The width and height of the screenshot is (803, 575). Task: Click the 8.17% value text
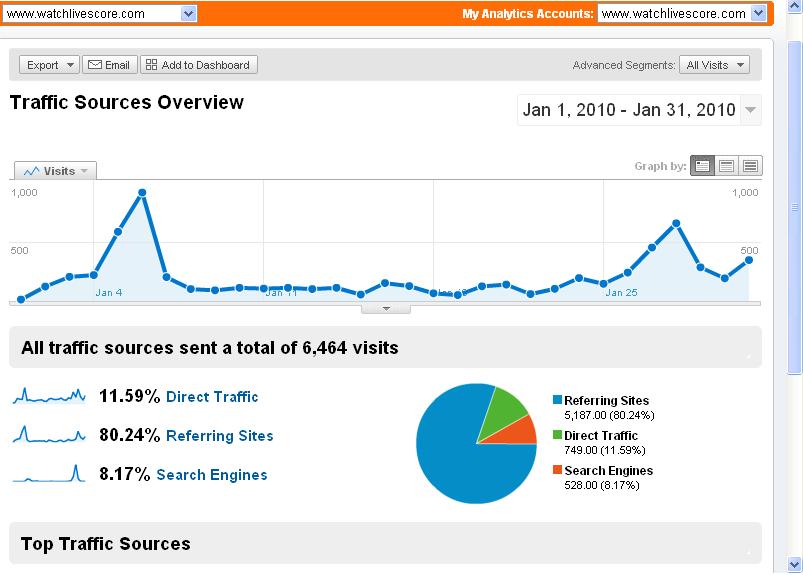pyautogui.click(x=124, y=474)
